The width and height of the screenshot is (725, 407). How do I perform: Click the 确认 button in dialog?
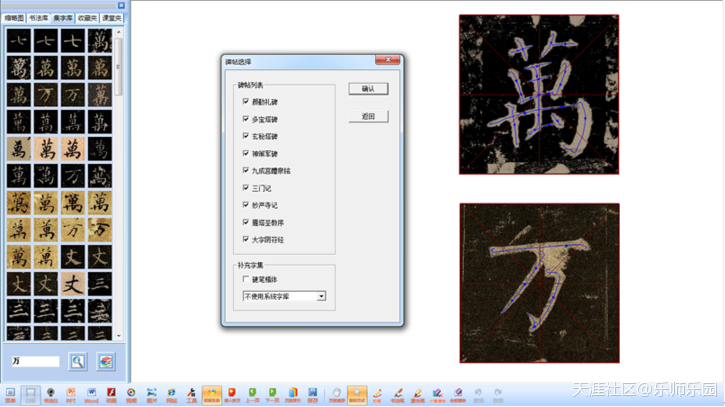(x=368, y=89)
